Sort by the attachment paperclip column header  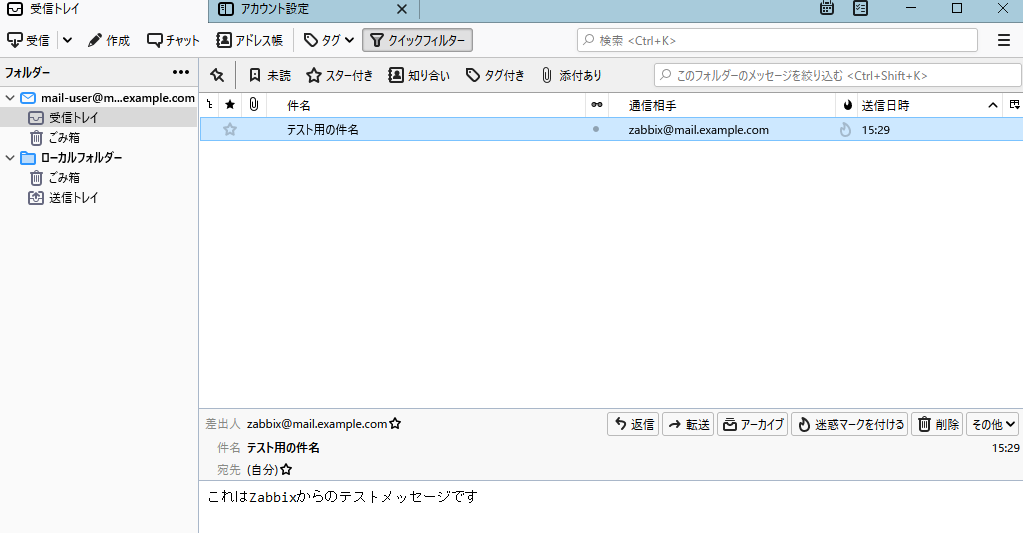[254, 105]
